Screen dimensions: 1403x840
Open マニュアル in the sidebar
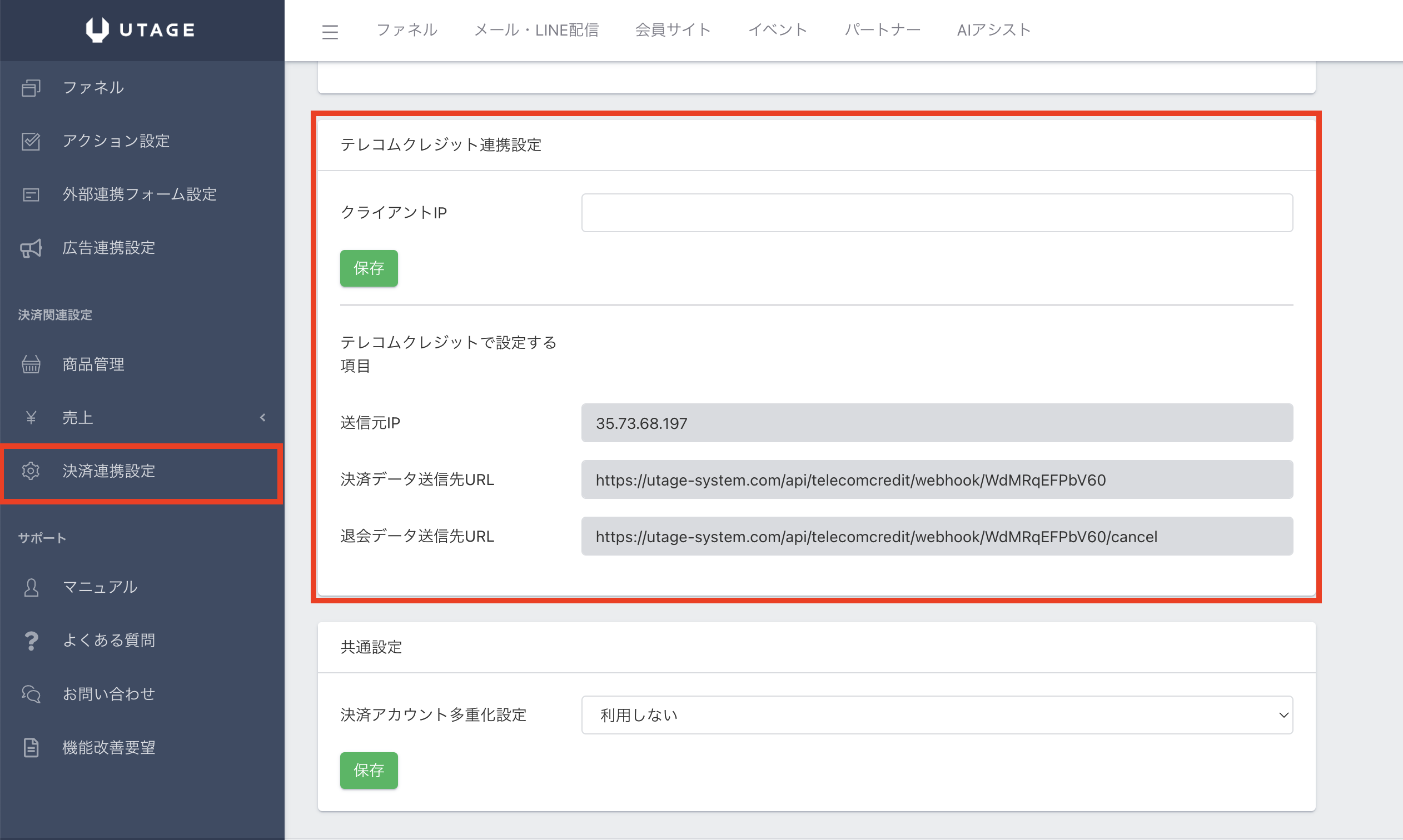pyautogui.click(x=99, y=587)
